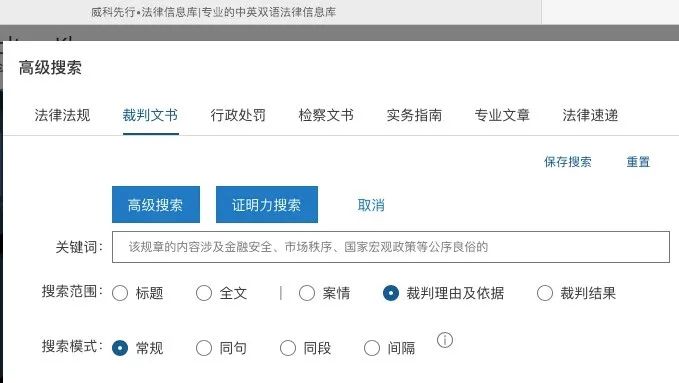The image size is (679, 383).
Task: Open the 法律速递 tab
Action: coord(590,115)
